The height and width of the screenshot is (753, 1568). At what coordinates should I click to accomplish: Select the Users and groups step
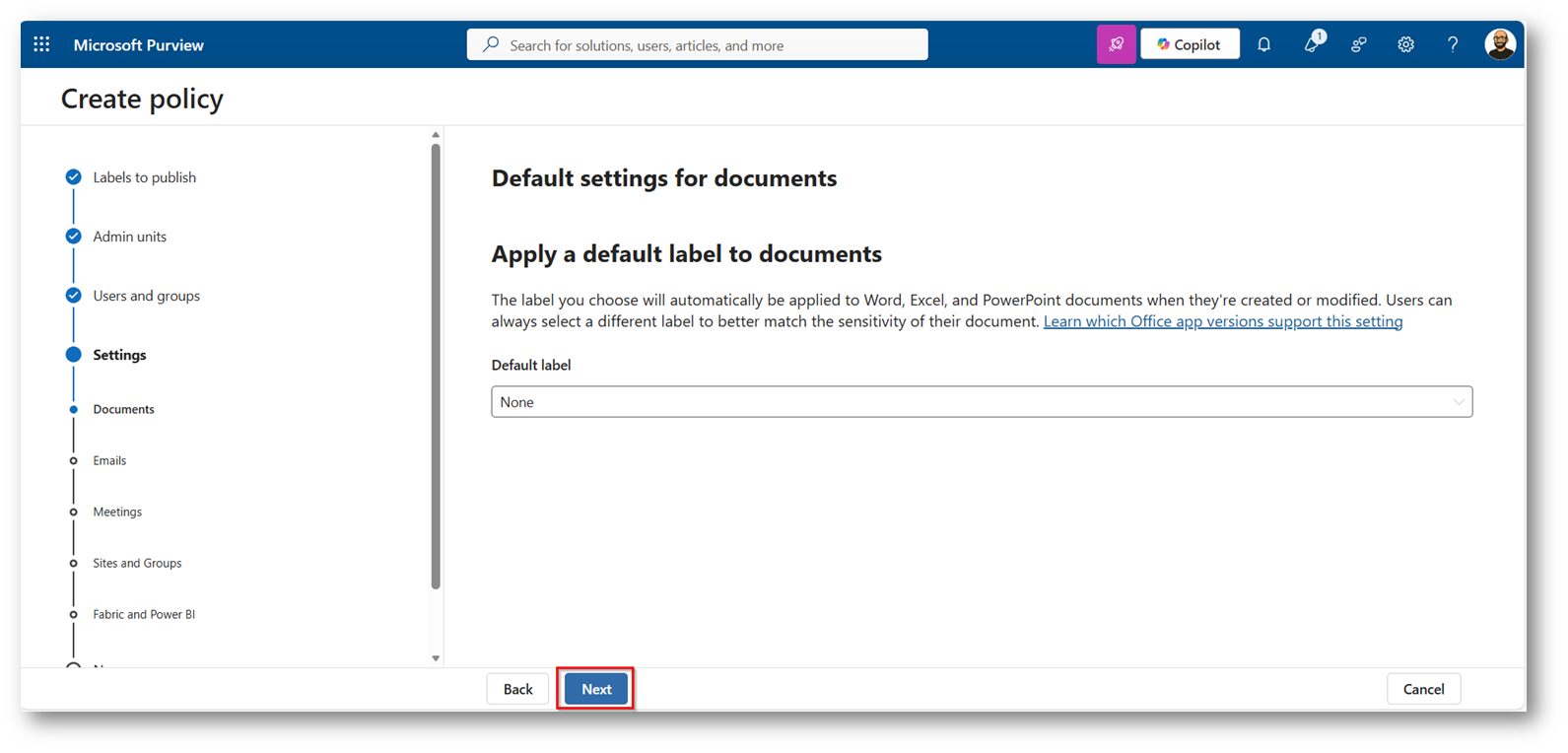146,296
